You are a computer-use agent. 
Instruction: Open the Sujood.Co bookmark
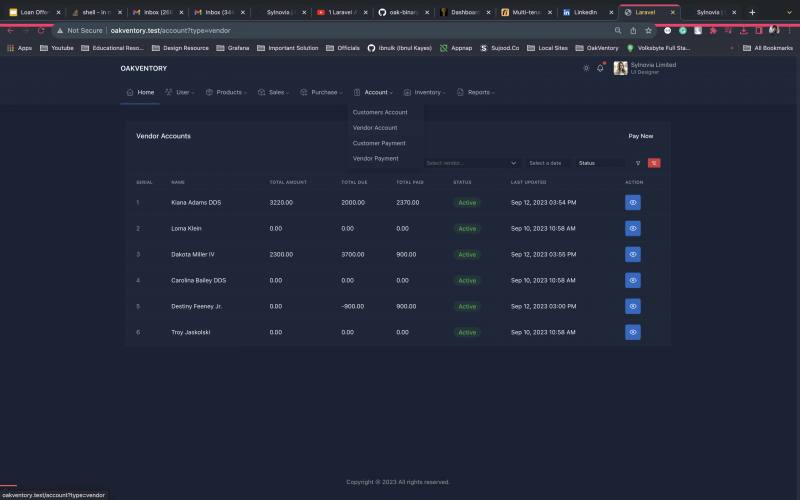click(499, 48)
